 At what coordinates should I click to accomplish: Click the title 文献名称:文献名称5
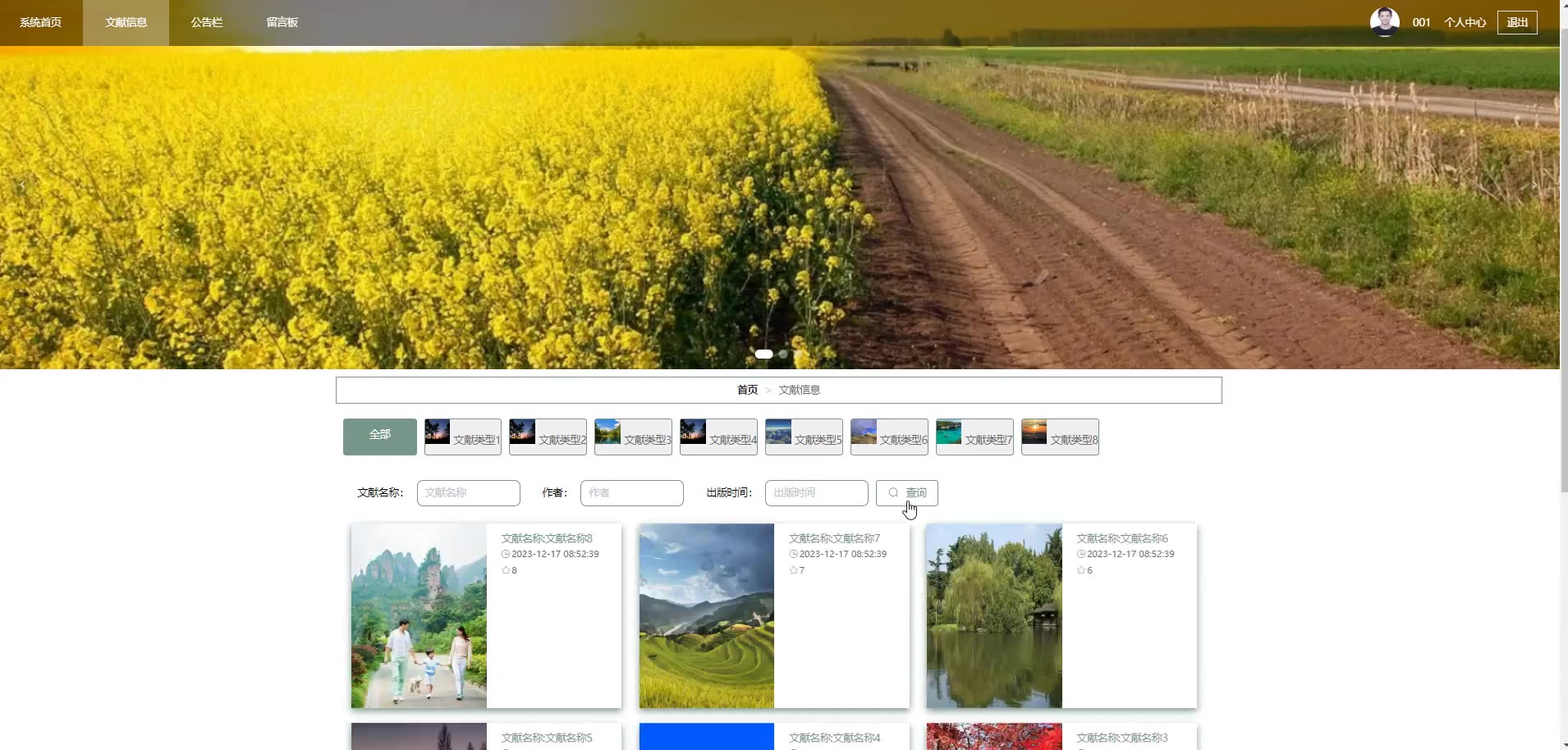coord(547,738)
